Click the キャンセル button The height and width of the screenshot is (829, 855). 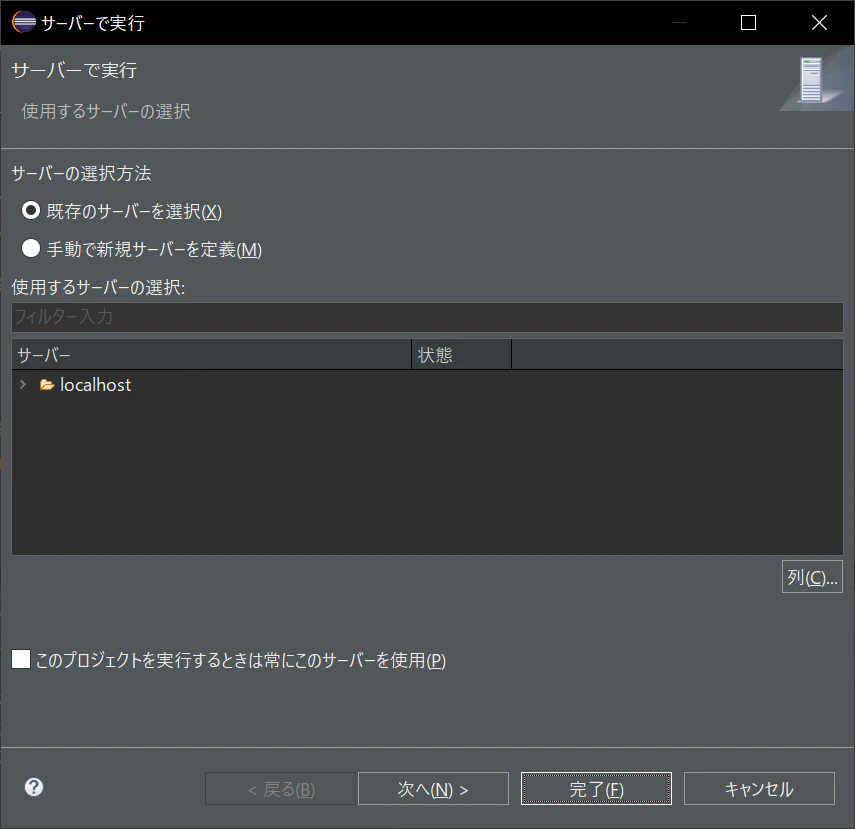[759, 789]
